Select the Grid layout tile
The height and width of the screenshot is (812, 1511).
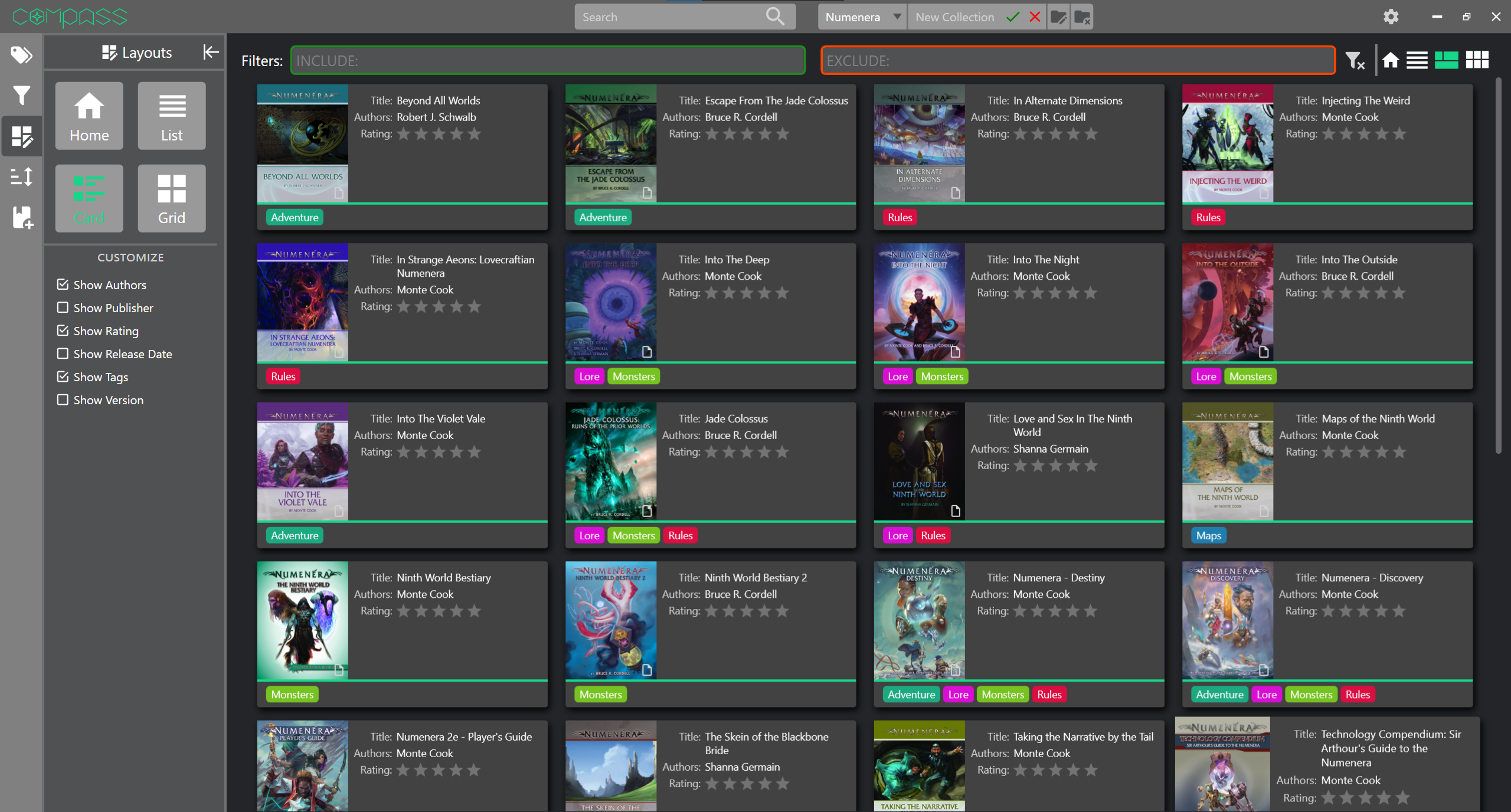pos(171,198)
